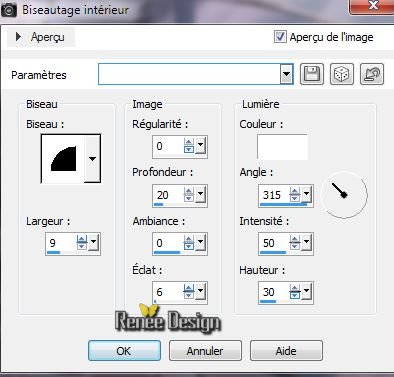Click the randomize parameters dice icon
This screenshot has height=377, width=394.
(342, 74)
